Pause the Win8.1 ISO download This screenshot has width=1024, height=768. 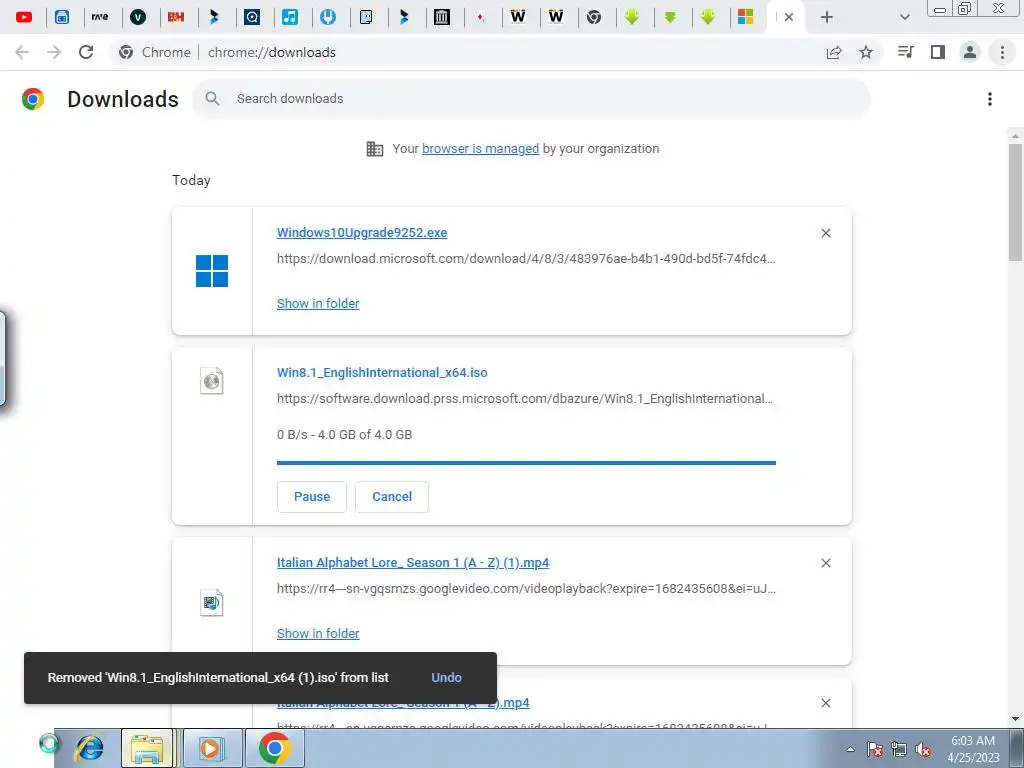click(x=312, y=497)
